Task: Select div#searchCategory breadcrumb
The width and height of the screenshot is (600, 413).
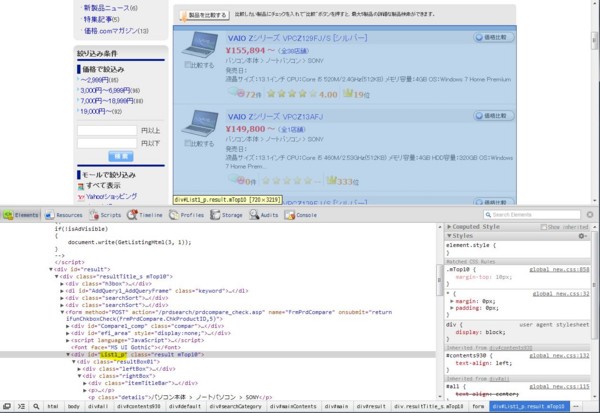Action: pos(235,406)
